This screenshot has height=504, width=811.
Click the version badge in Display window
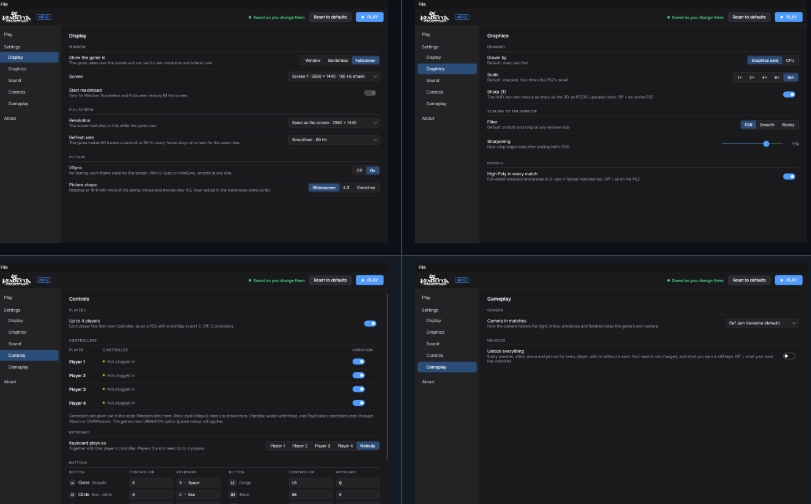[44, 17]
